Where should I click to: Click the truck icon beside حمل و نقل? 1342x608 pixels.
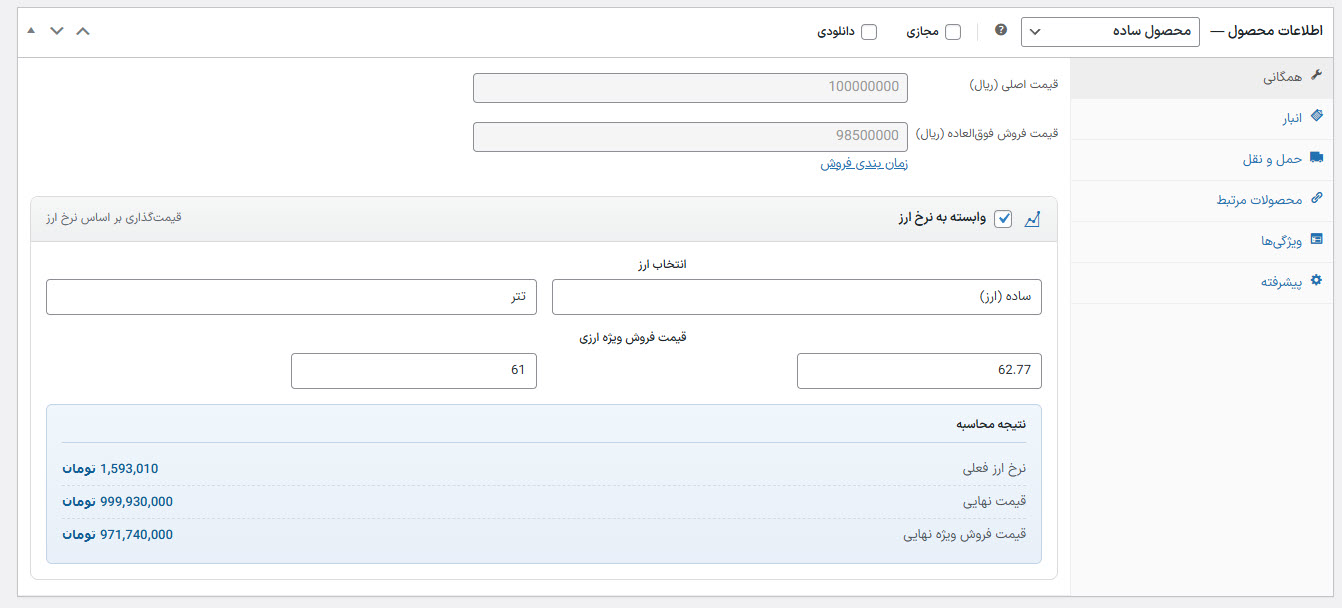click(1316, 158)
